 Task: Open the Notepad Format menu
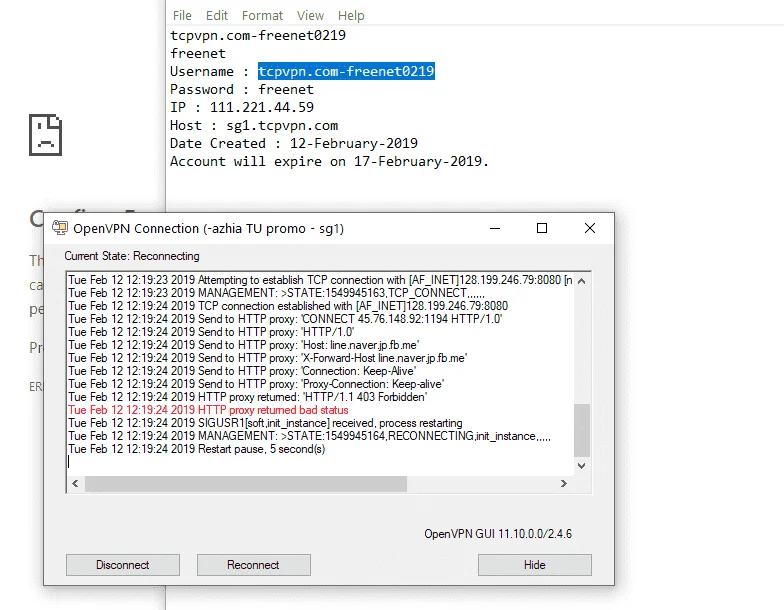click(x=262, y=16)
